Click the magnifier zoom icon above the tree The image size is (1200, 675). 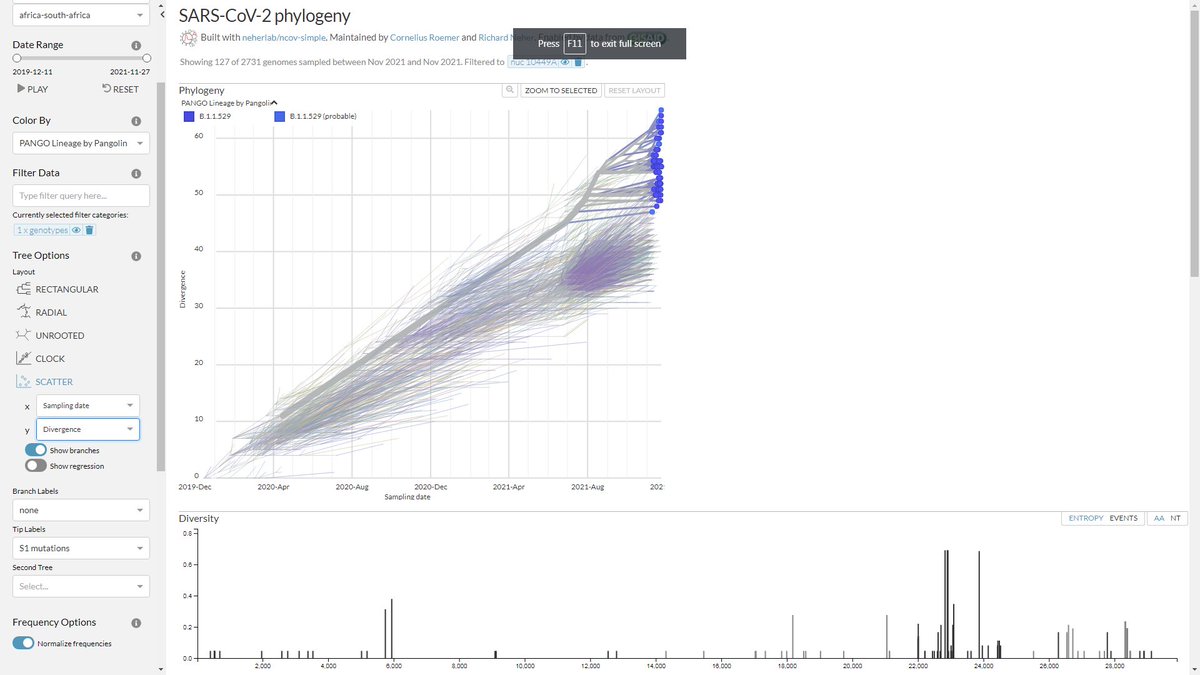click(509, 90)
